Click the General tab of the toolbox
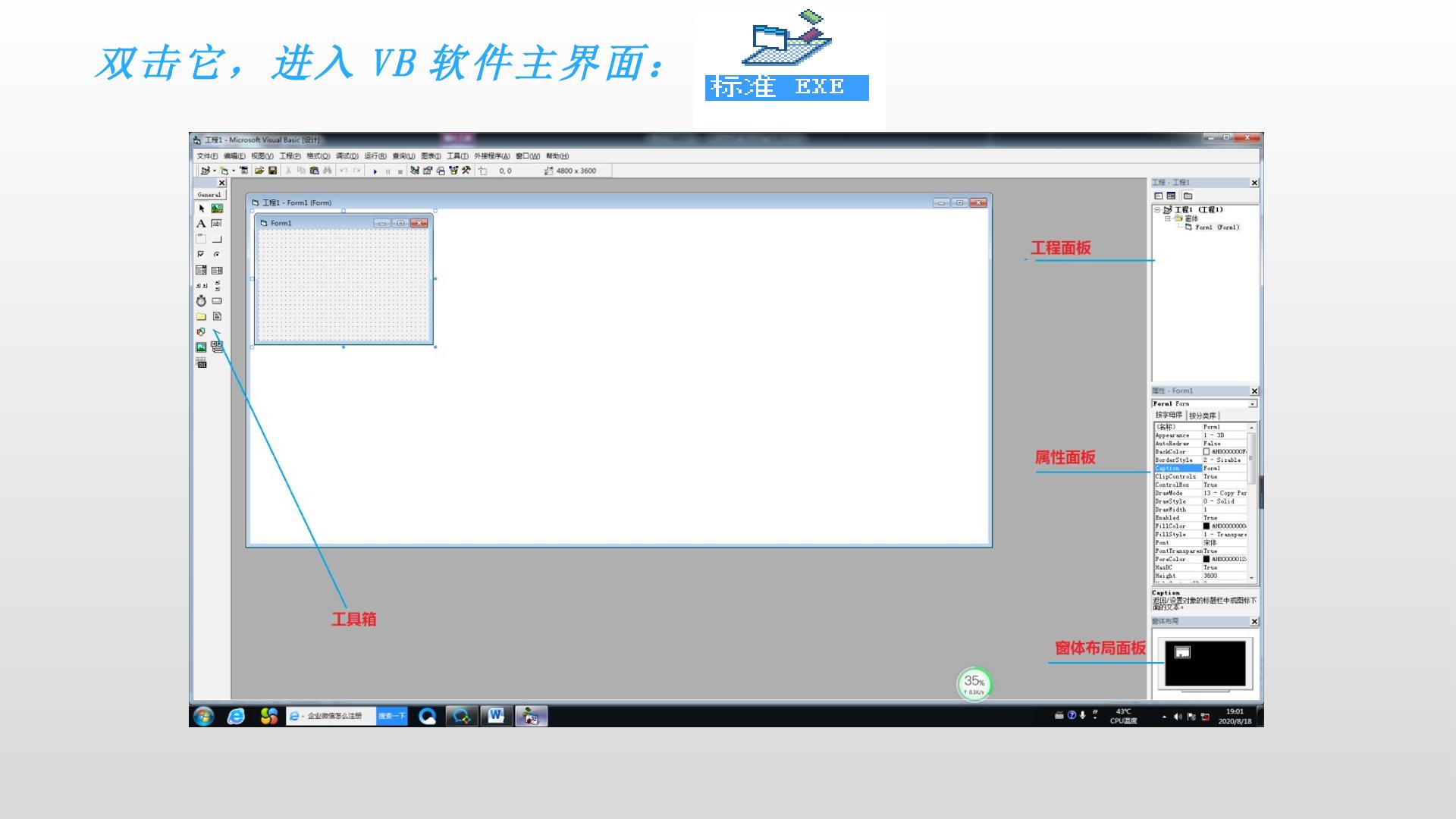 [x=210, y=195]
